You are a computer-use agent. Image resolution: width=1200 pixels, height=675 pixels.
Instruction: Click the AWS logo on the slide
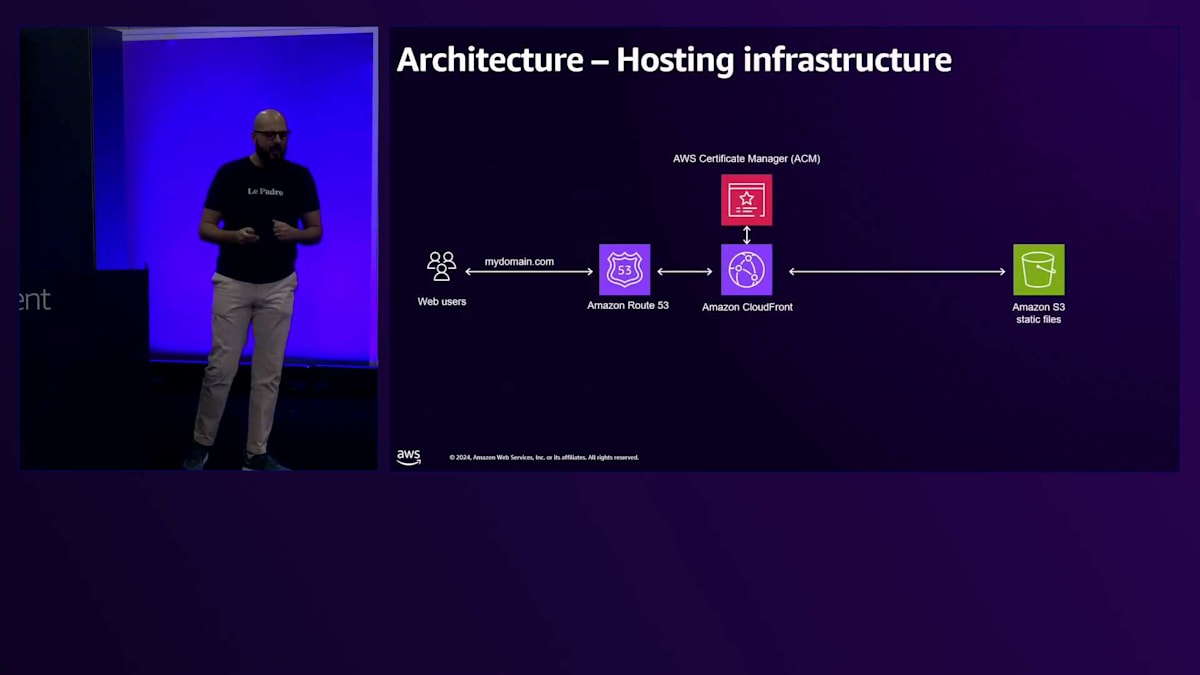tap(409, 457)
